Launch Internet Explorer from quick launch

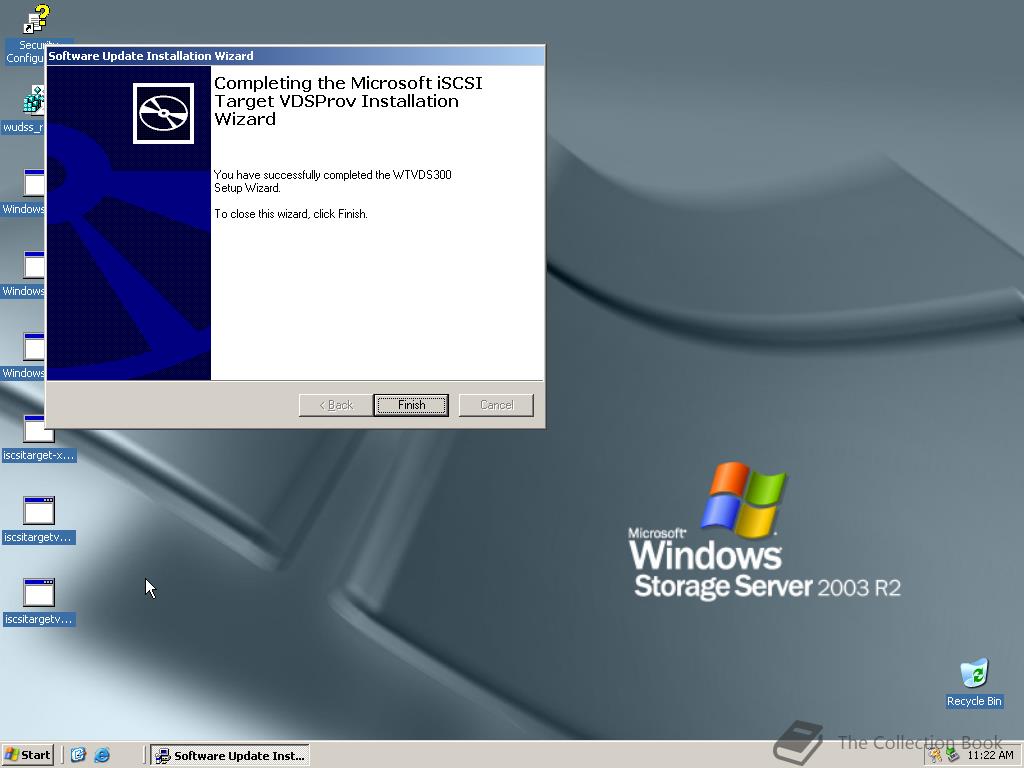coord(102,755)
